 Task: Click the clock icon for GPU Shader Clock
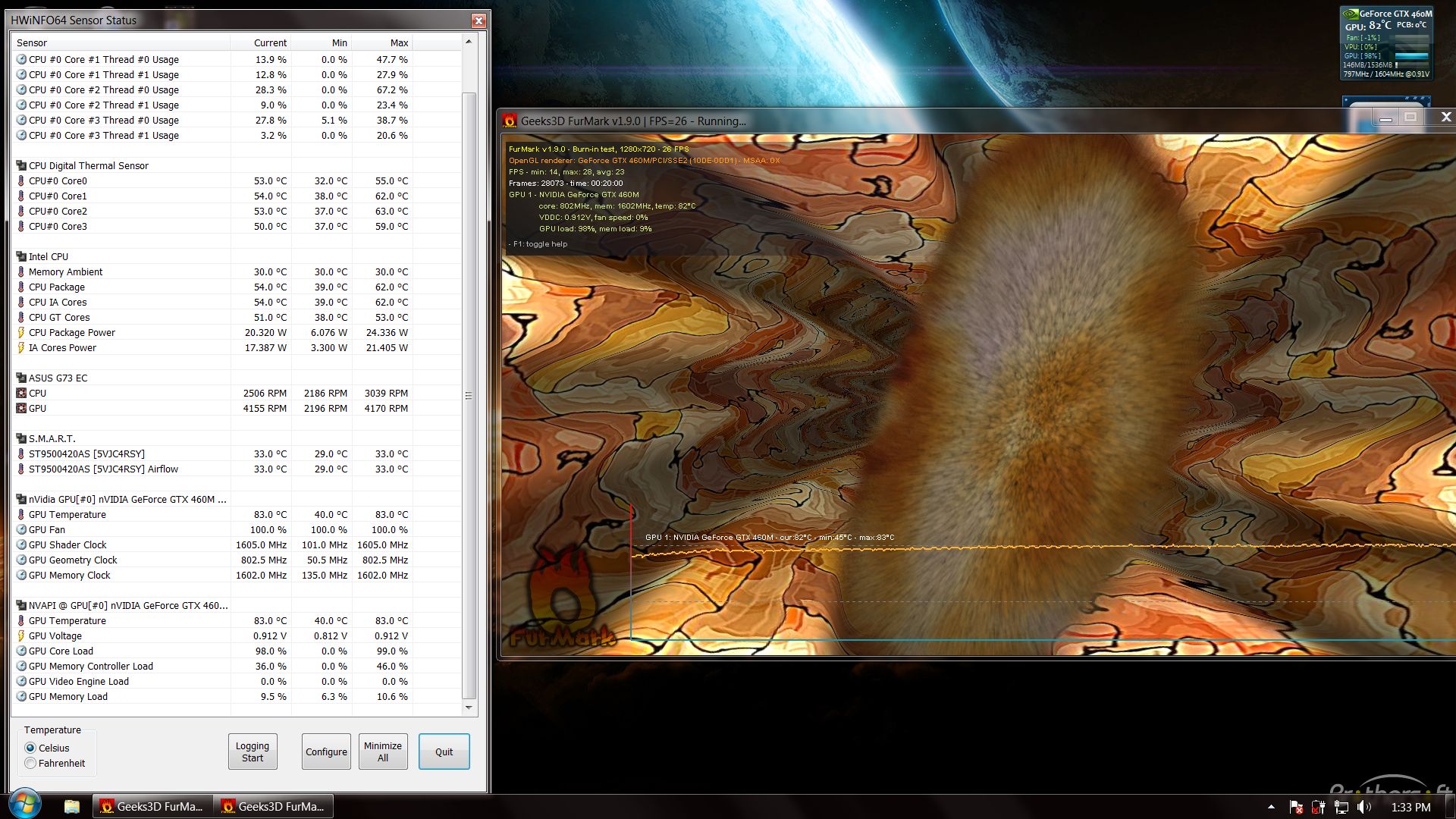click(21, 544)
